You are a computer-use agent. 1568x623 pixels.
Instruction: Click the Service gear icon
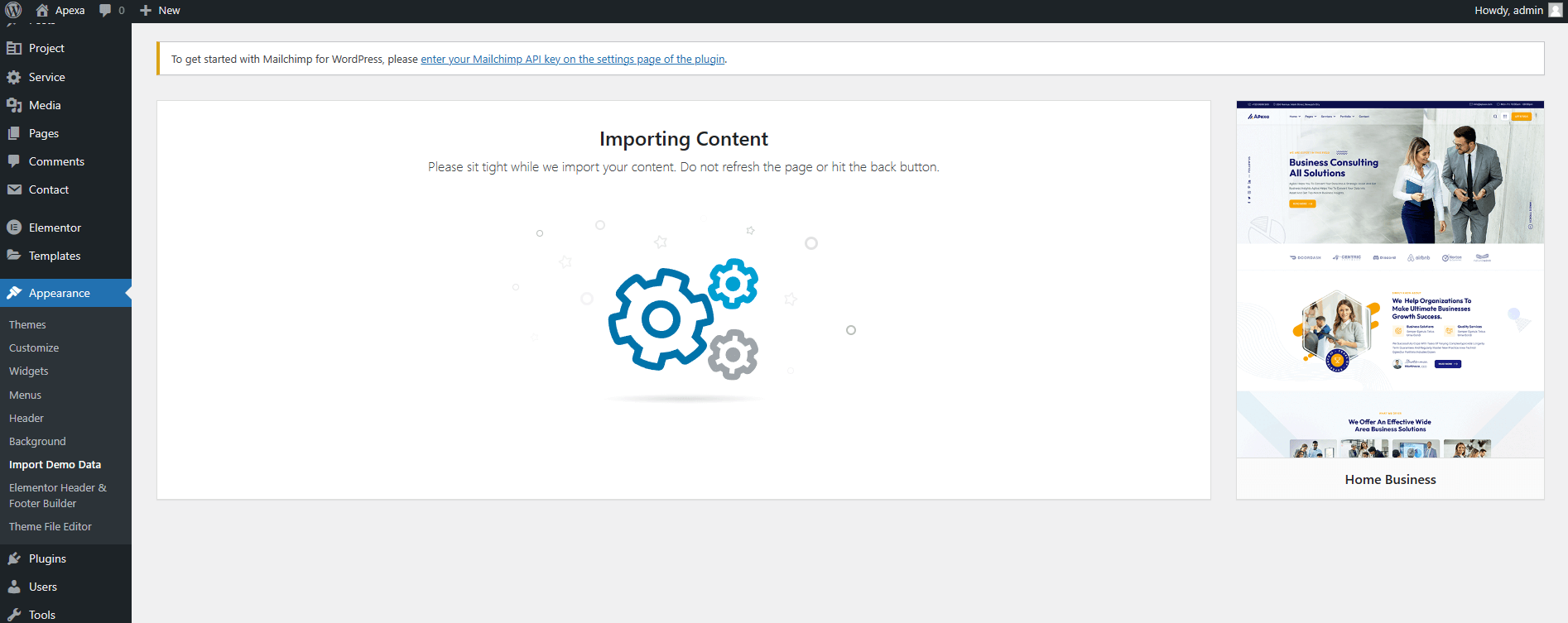pyautogui.click(x=14, y=77)
